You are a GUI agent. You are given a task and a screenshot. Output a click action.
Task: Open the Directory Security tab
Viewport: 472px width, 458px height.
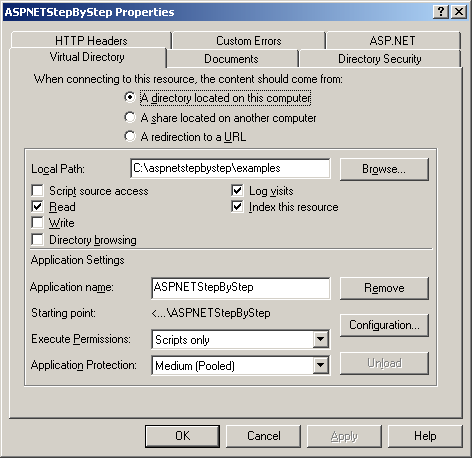380,59
